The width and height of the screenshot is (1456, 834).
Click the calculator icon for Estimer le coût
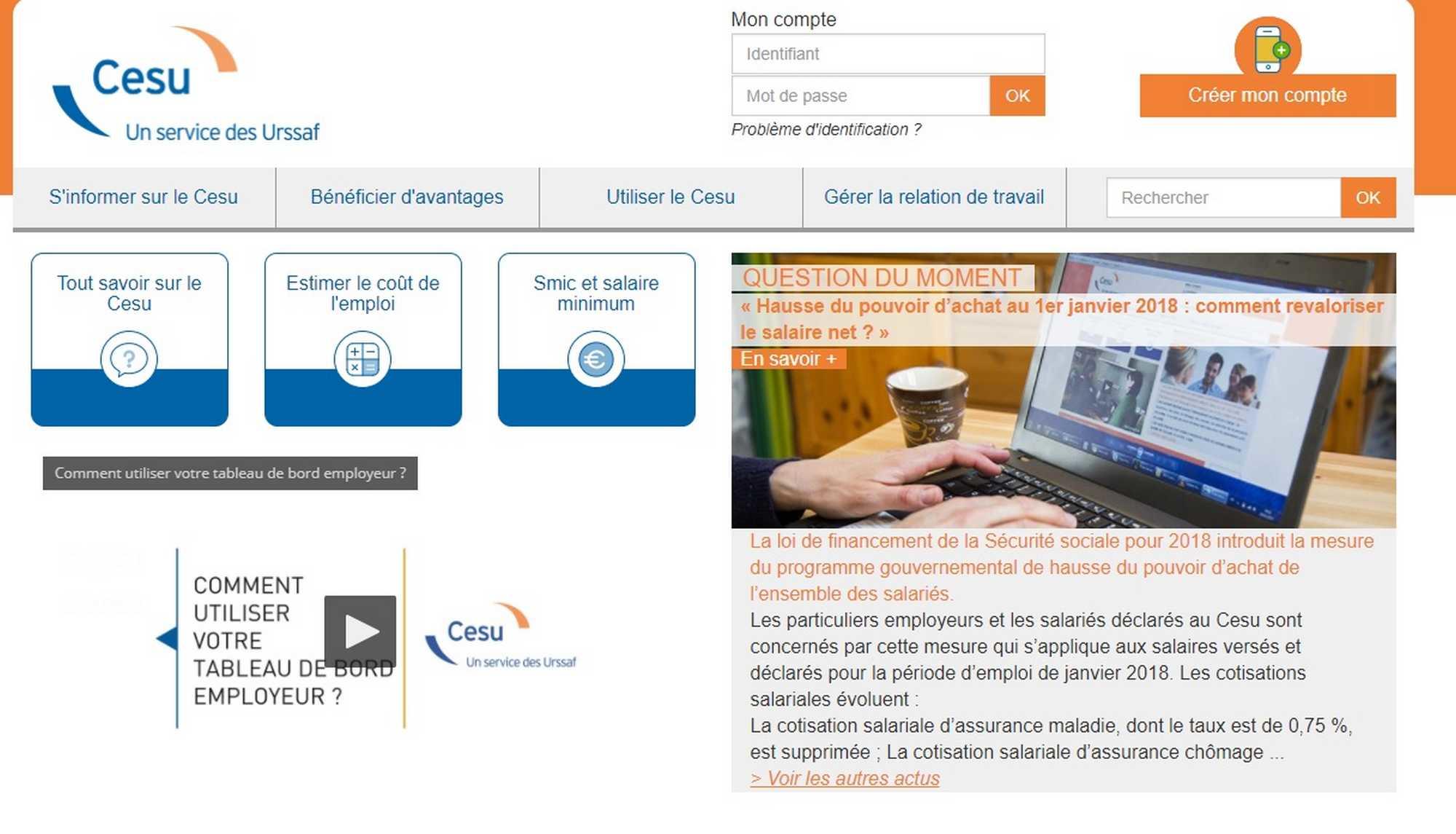coord(363,359)
